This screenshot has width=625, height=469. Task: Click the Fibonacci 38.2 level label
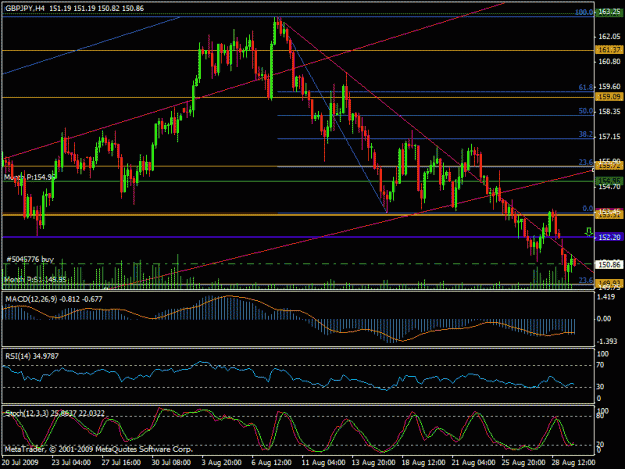(x=586, y=134)
